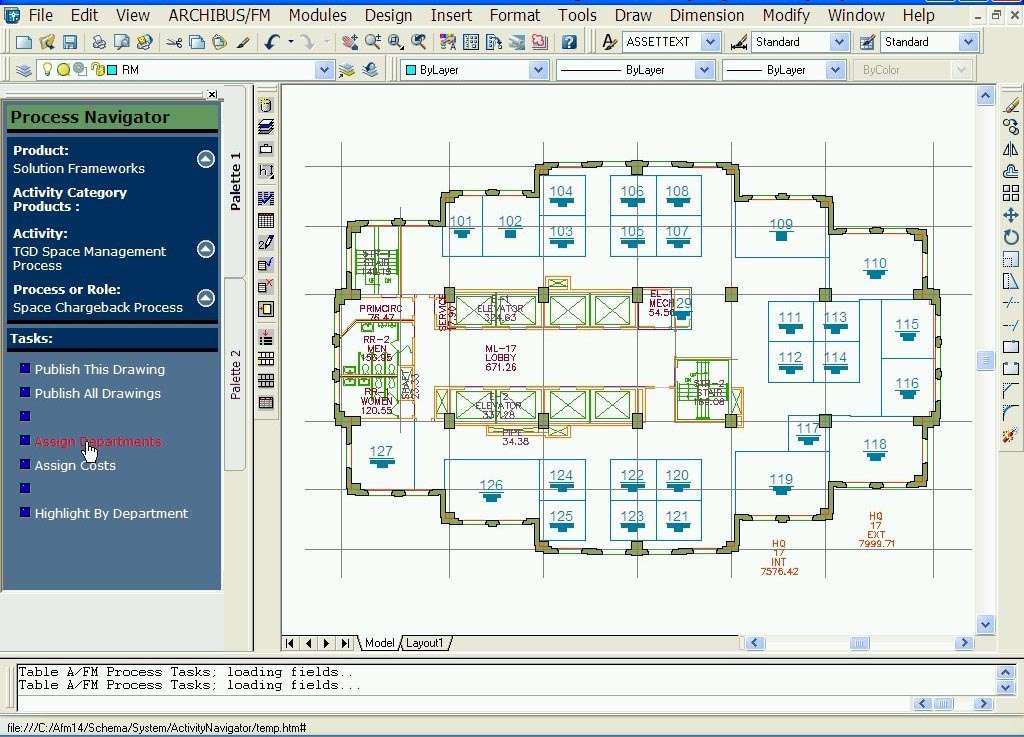This screenshot has width=1024, height=737.
Task: Activate the Pan realtime hand tool
Action: click(x=350, y=42)
